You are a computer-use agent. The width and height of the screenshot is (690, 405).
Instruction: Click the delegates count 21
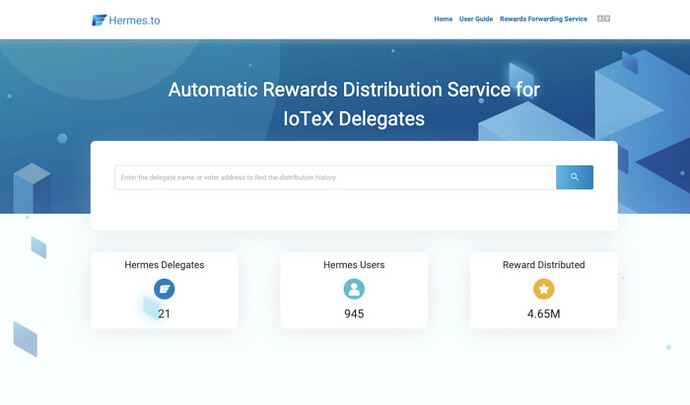pos(164,314)
